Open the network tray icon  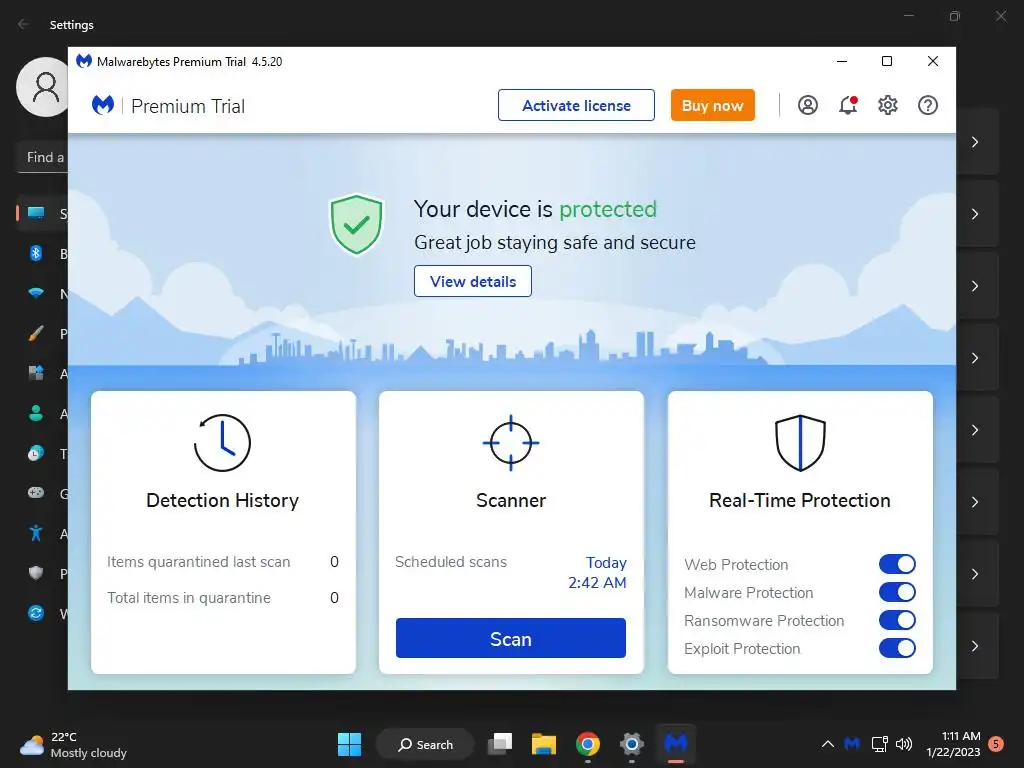click(x=879, y=744)
